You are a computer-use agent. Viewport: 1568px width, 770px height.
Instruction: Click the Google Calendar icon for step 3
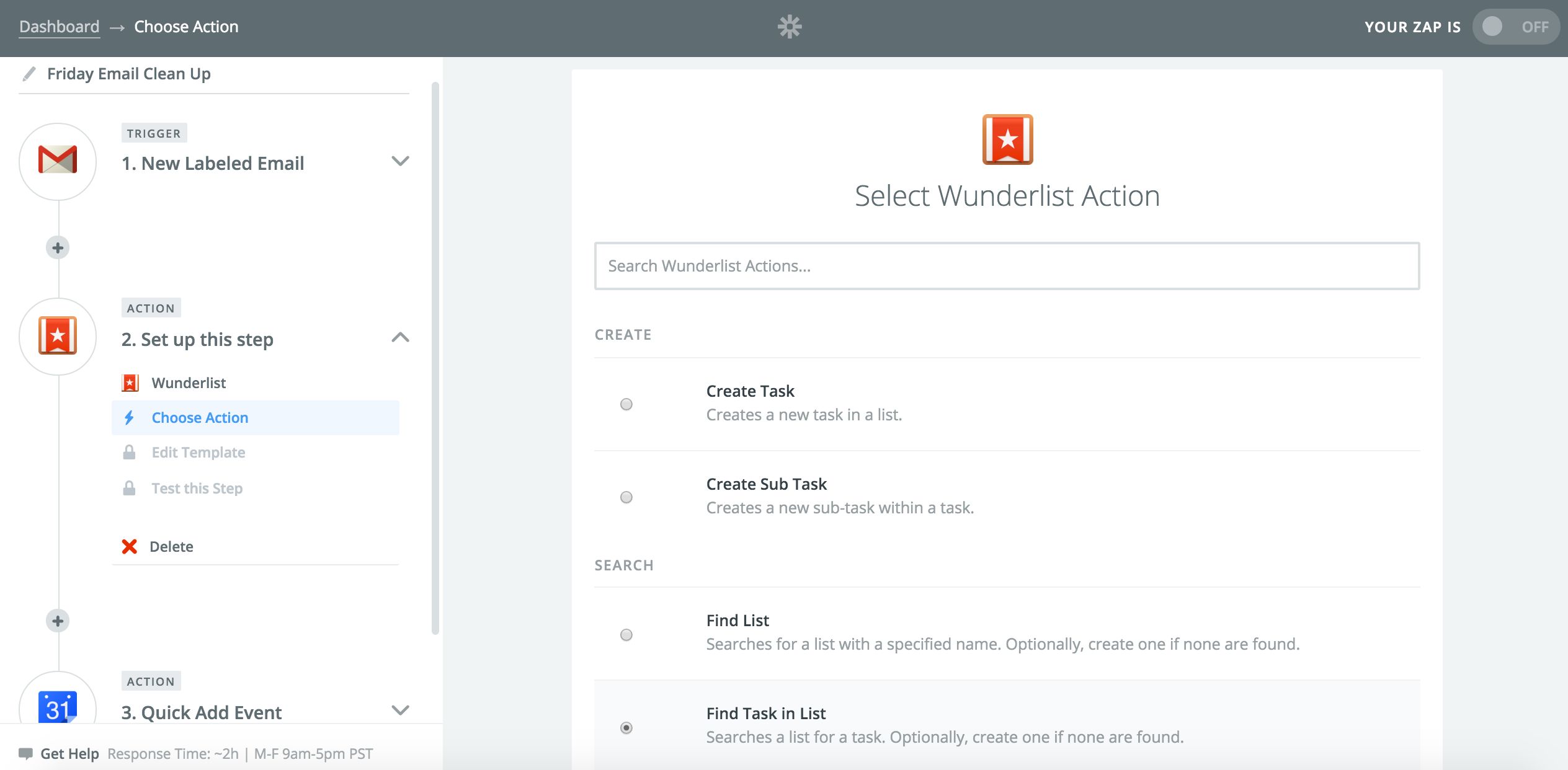(x=58, y=707)
